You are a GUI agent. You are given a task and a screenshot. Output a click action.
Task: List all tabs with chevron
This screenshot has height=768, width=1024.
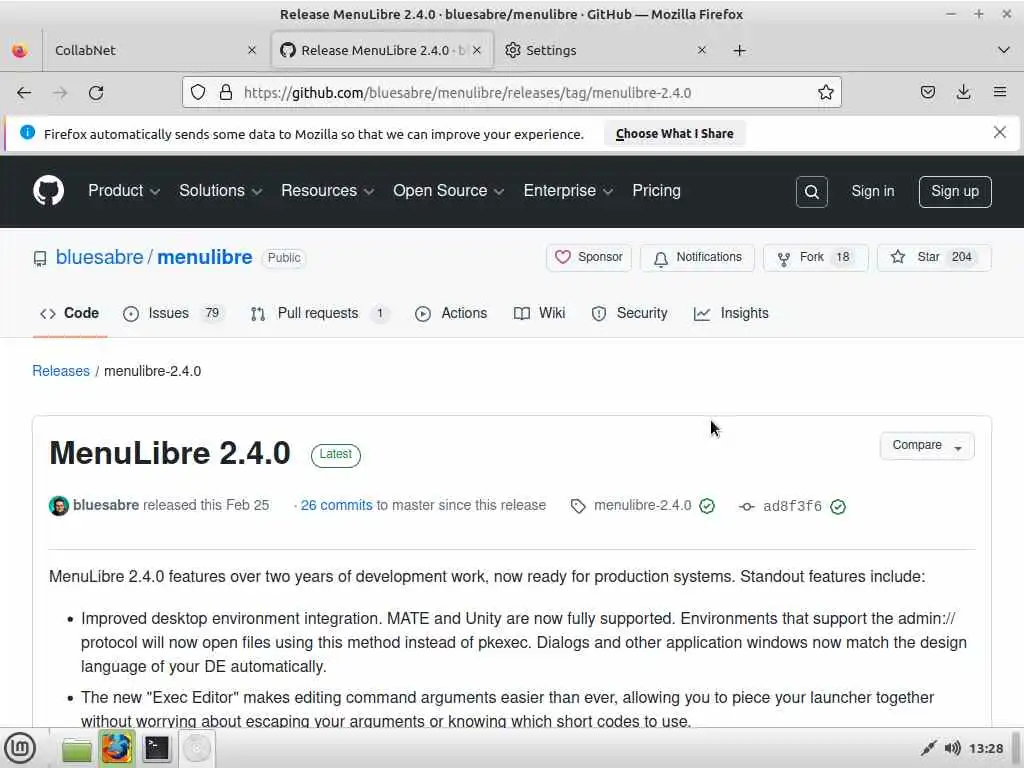pyautogui.click(x=1004, y=50)
